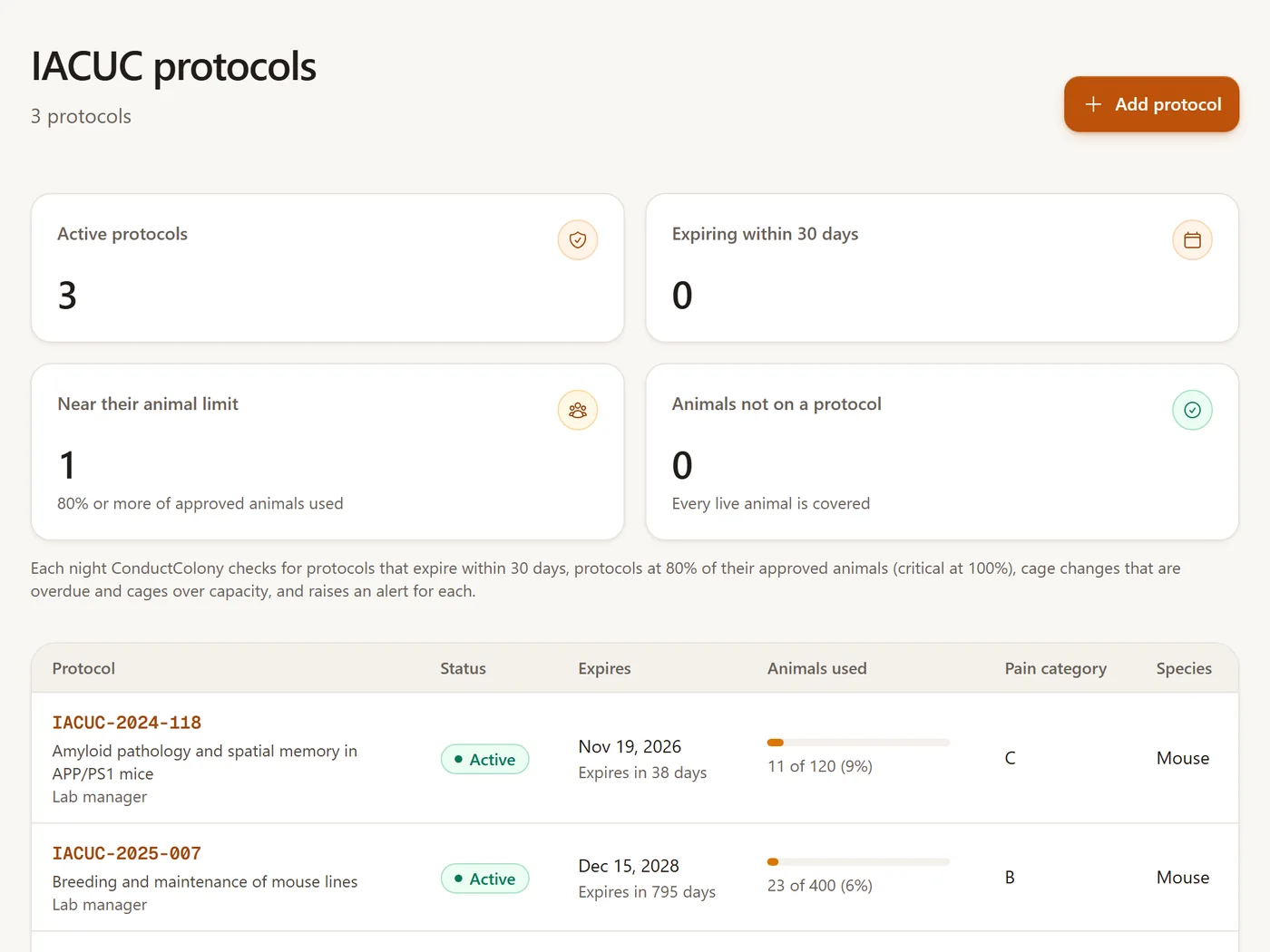1270x952 pixels.
Task: Click the Near their animal limit card title
Action: tap(148, 404)
